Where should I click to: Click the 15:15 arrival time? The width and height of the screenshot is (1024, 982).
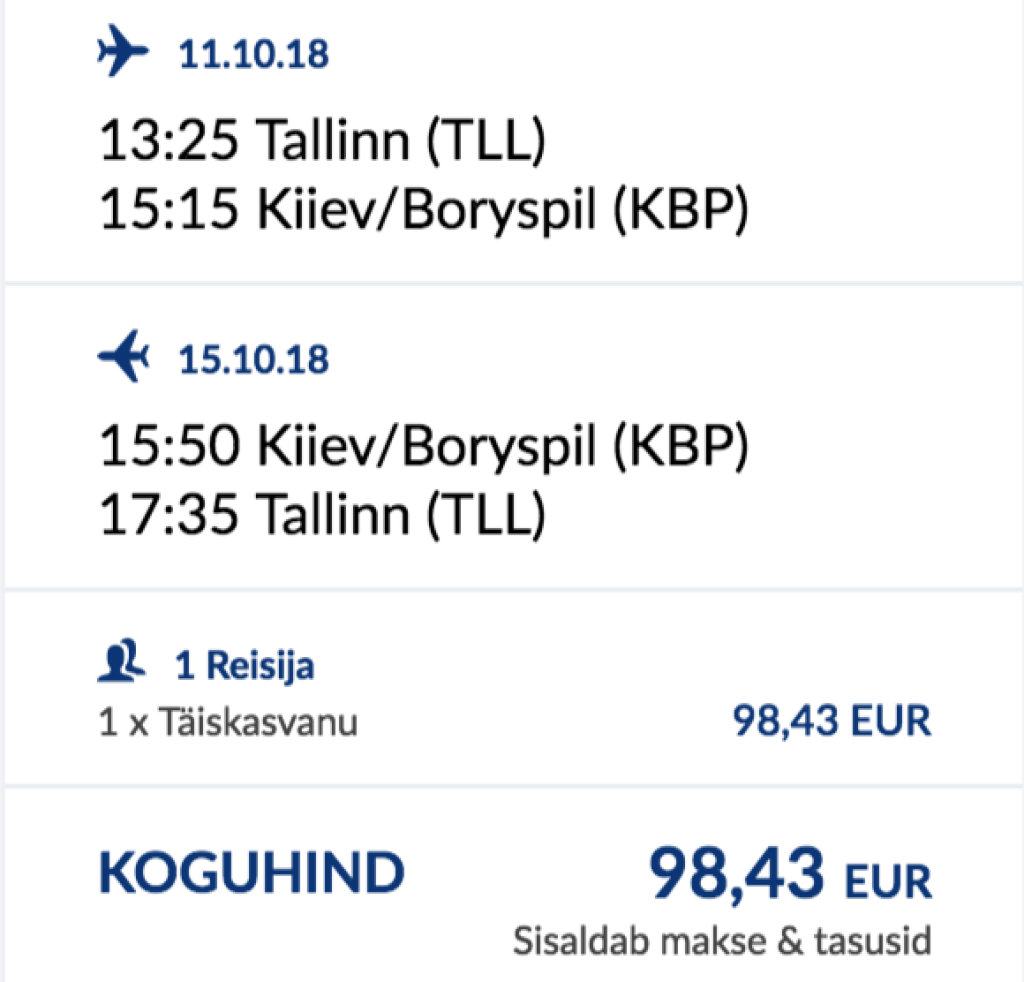170,213
